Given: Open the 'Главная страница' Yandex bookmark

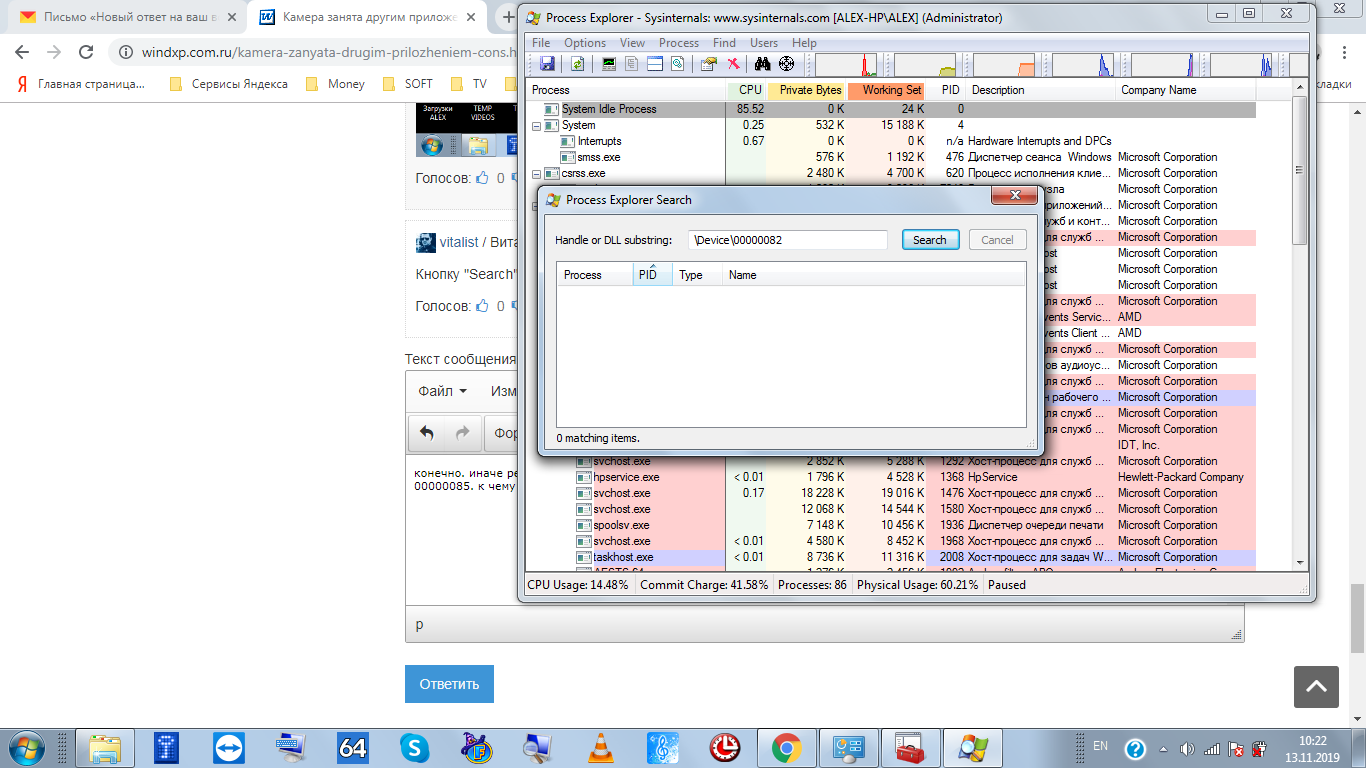Looking at the screenshot, I should (x=81, y=84).
